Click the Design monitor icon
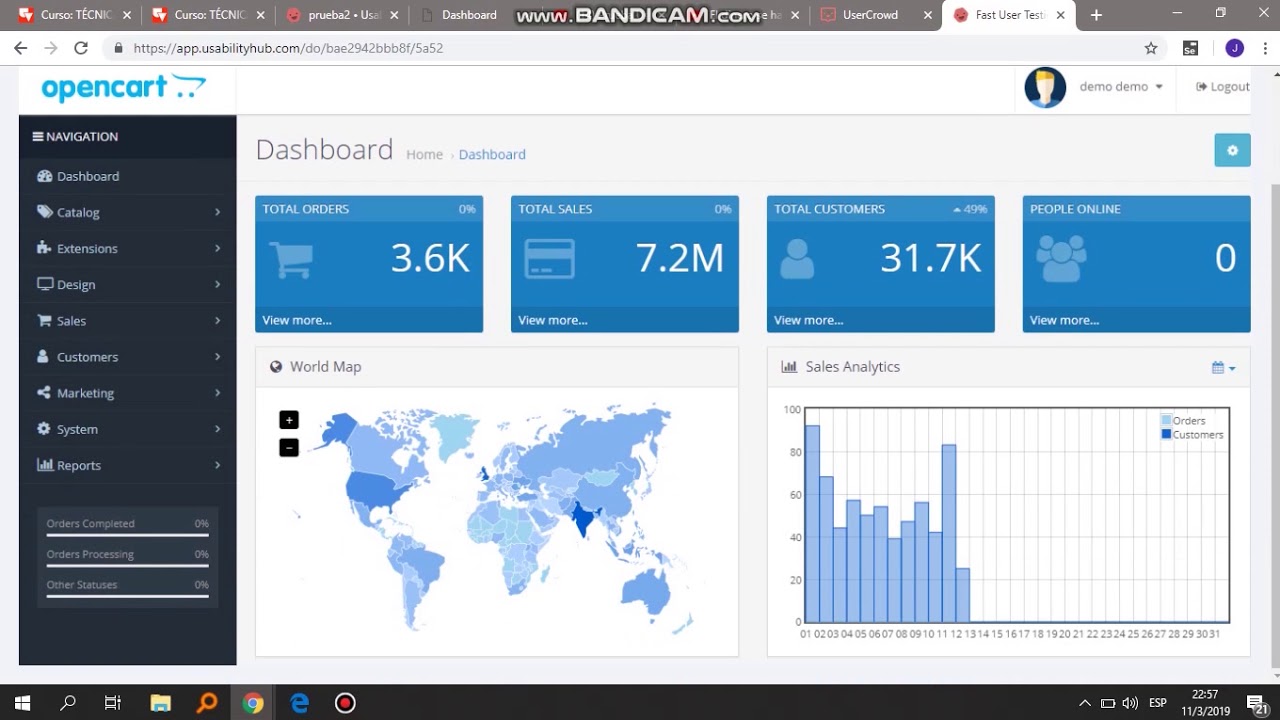 coord(44,284)
